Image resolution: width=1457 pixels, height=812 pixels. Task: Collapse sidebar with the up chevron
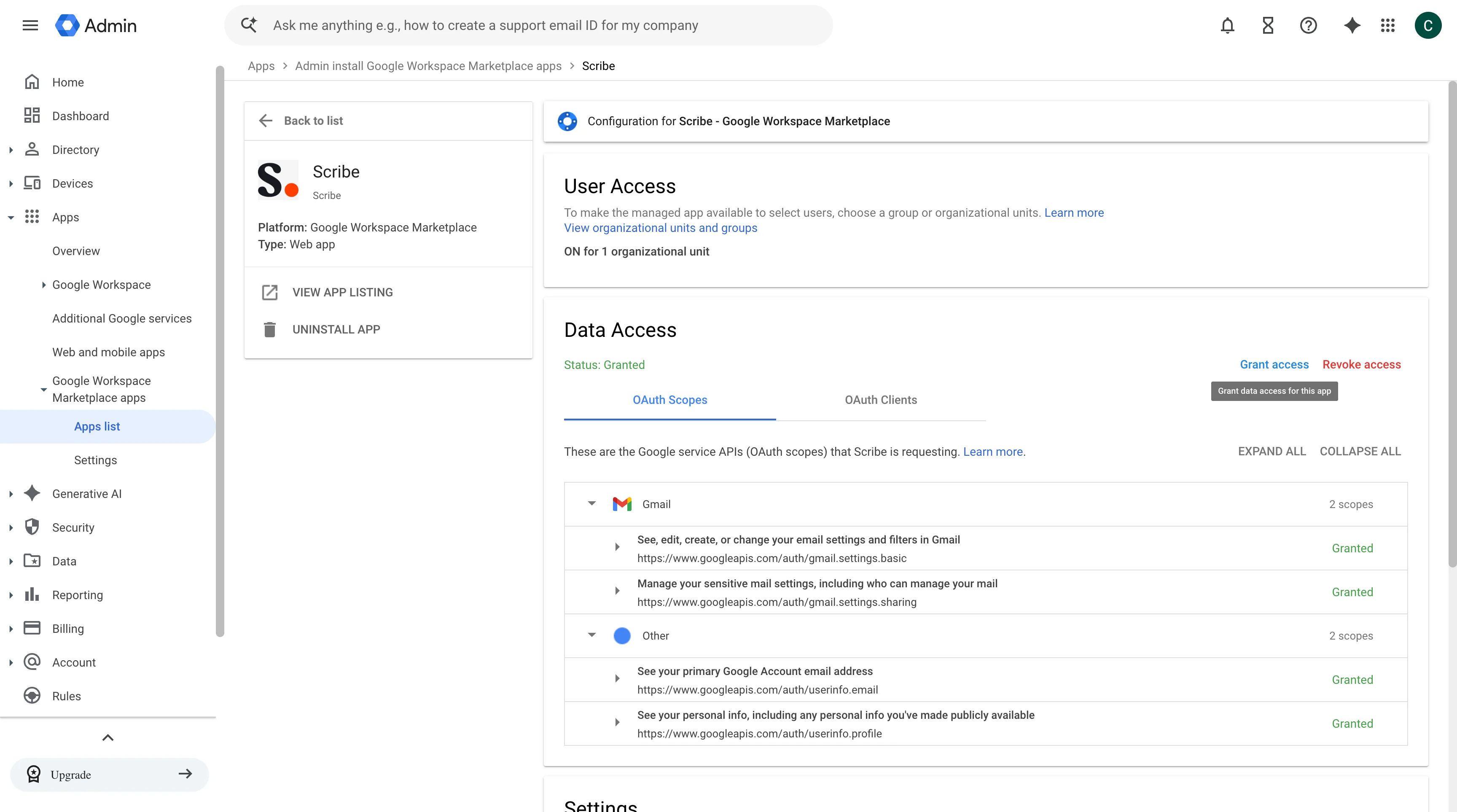108,737
